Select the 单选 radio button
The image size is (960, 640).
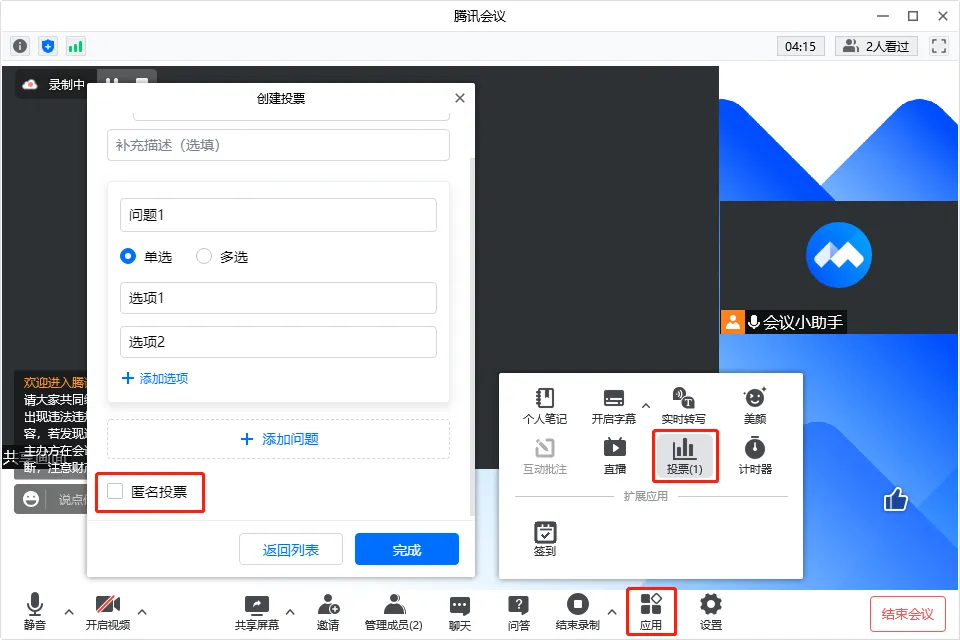tap(127, 256)
